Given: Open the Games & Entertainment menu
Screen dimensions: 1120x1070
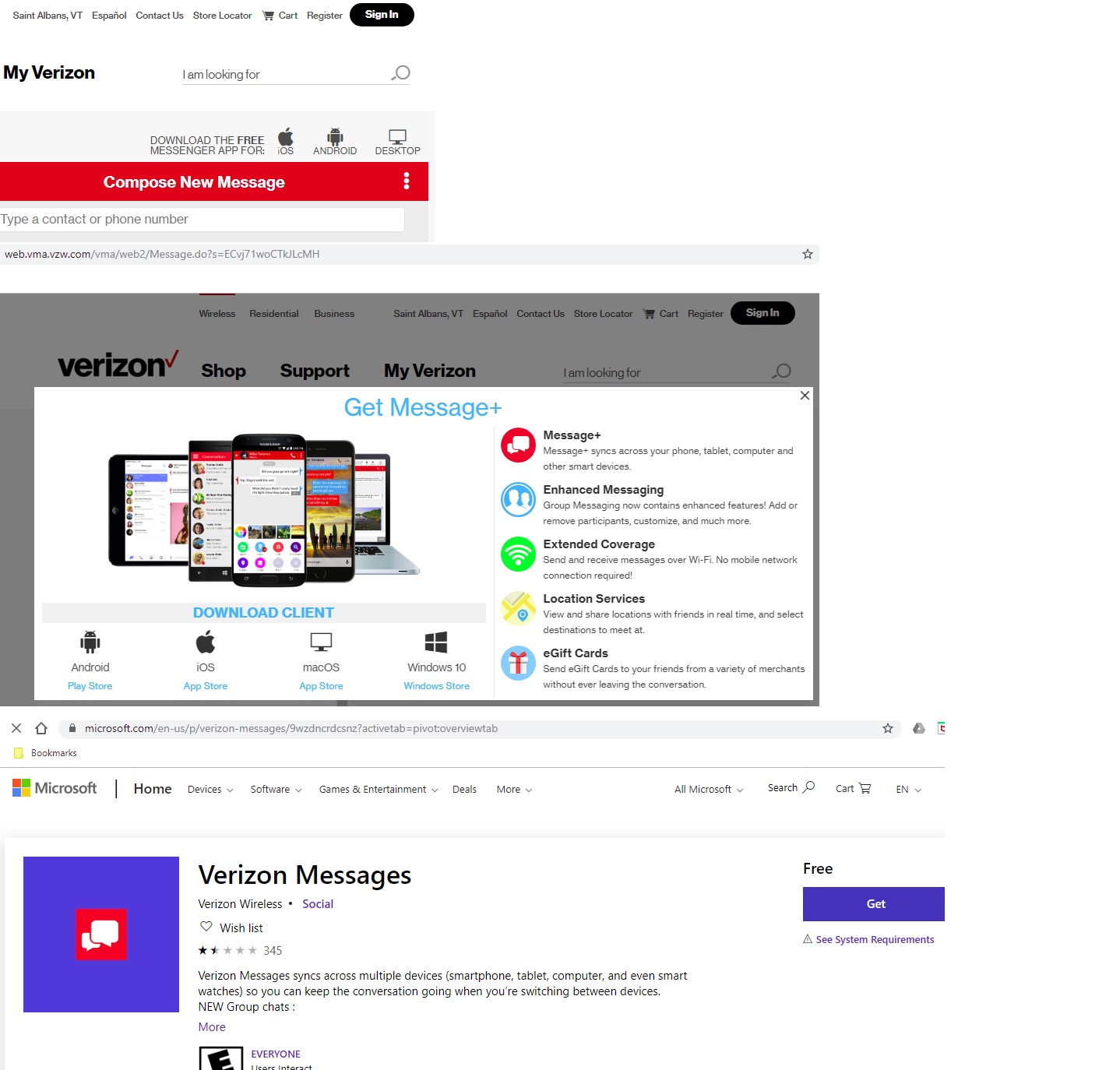Looking at the screenshot, I should [x=377, y=789].
